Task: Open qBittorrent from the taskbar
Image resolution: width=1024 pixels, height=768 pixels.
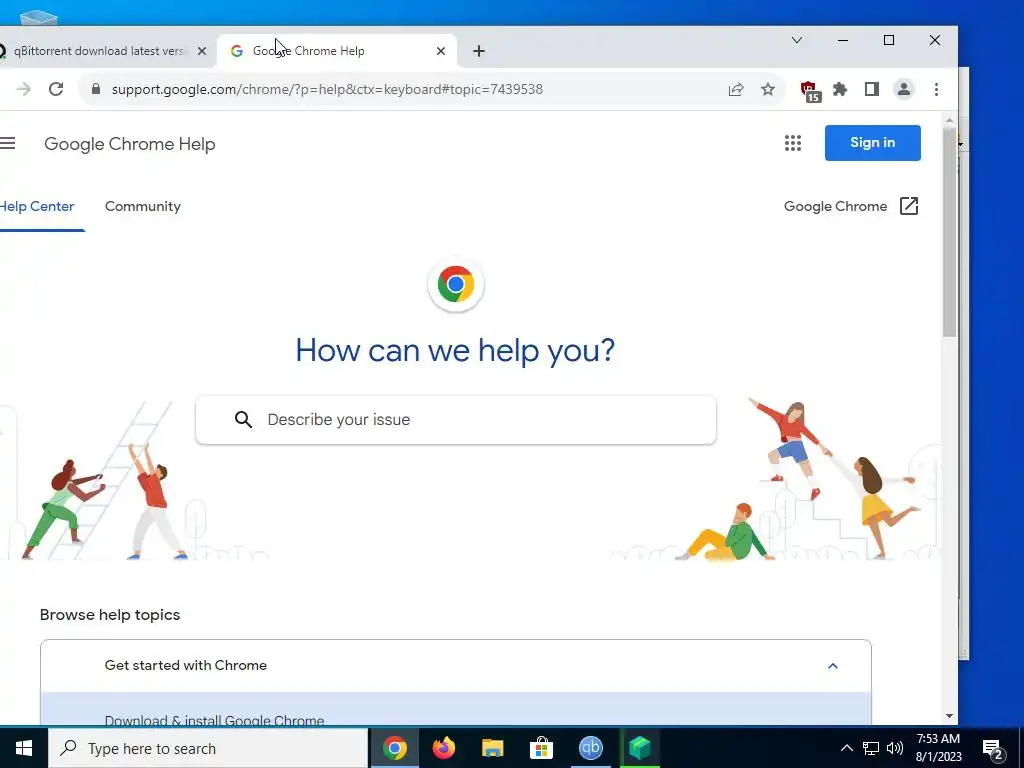Action: (590, 748)
